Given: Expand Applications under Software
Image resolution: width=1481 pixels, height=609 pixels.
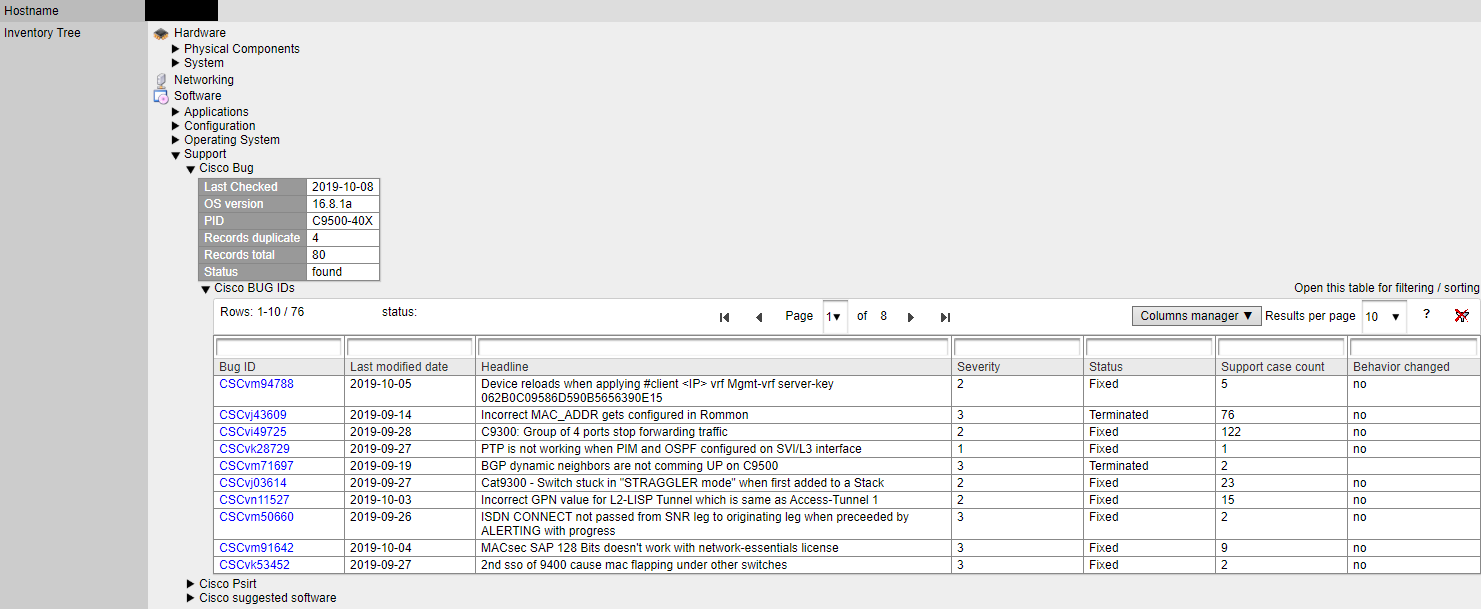Looking at the screenshot, I should [176, 112].
